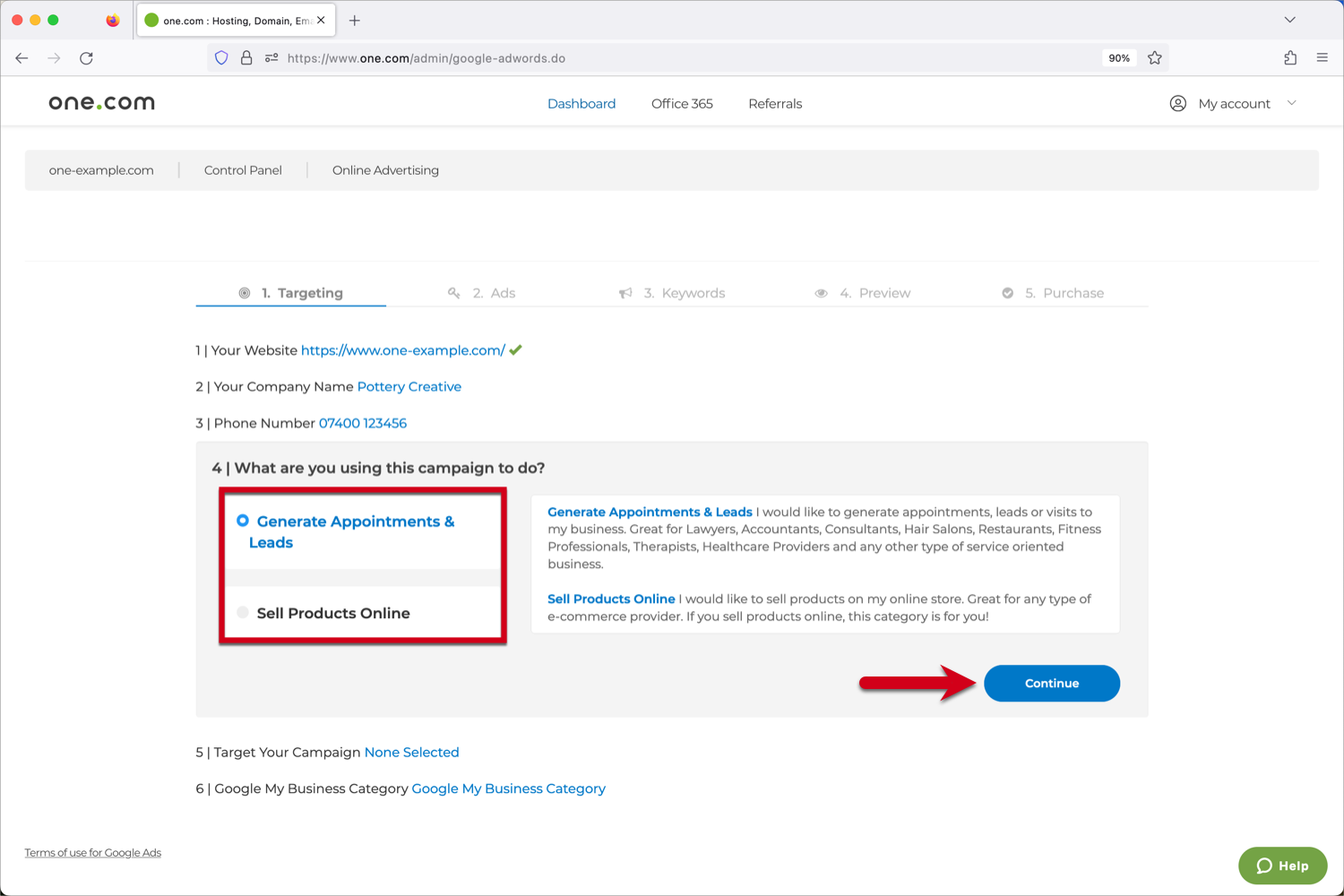Screen dimensions: 1344x896
Task: Switch to the Office 365 menu item
Action: coord(681,103)
